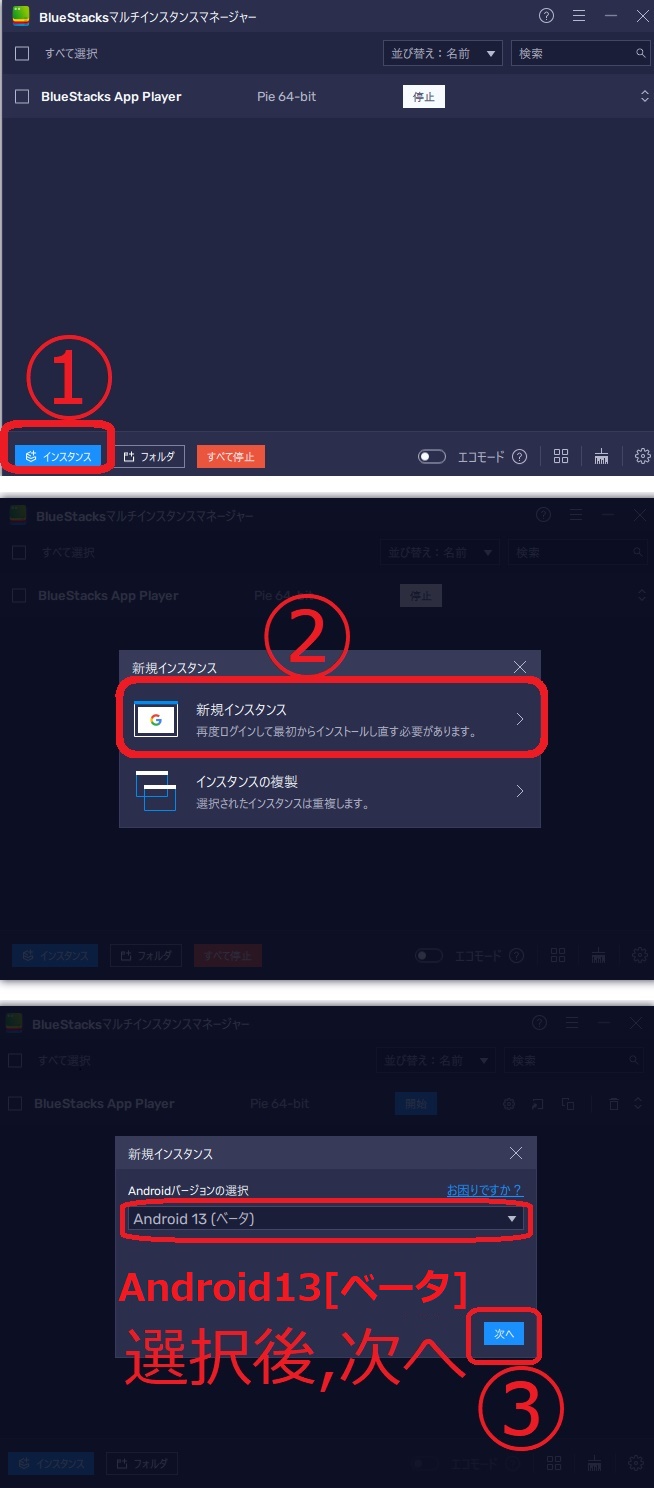
Task: Click the magnifier icon in the top 検索 box
Action: [641, 54]
